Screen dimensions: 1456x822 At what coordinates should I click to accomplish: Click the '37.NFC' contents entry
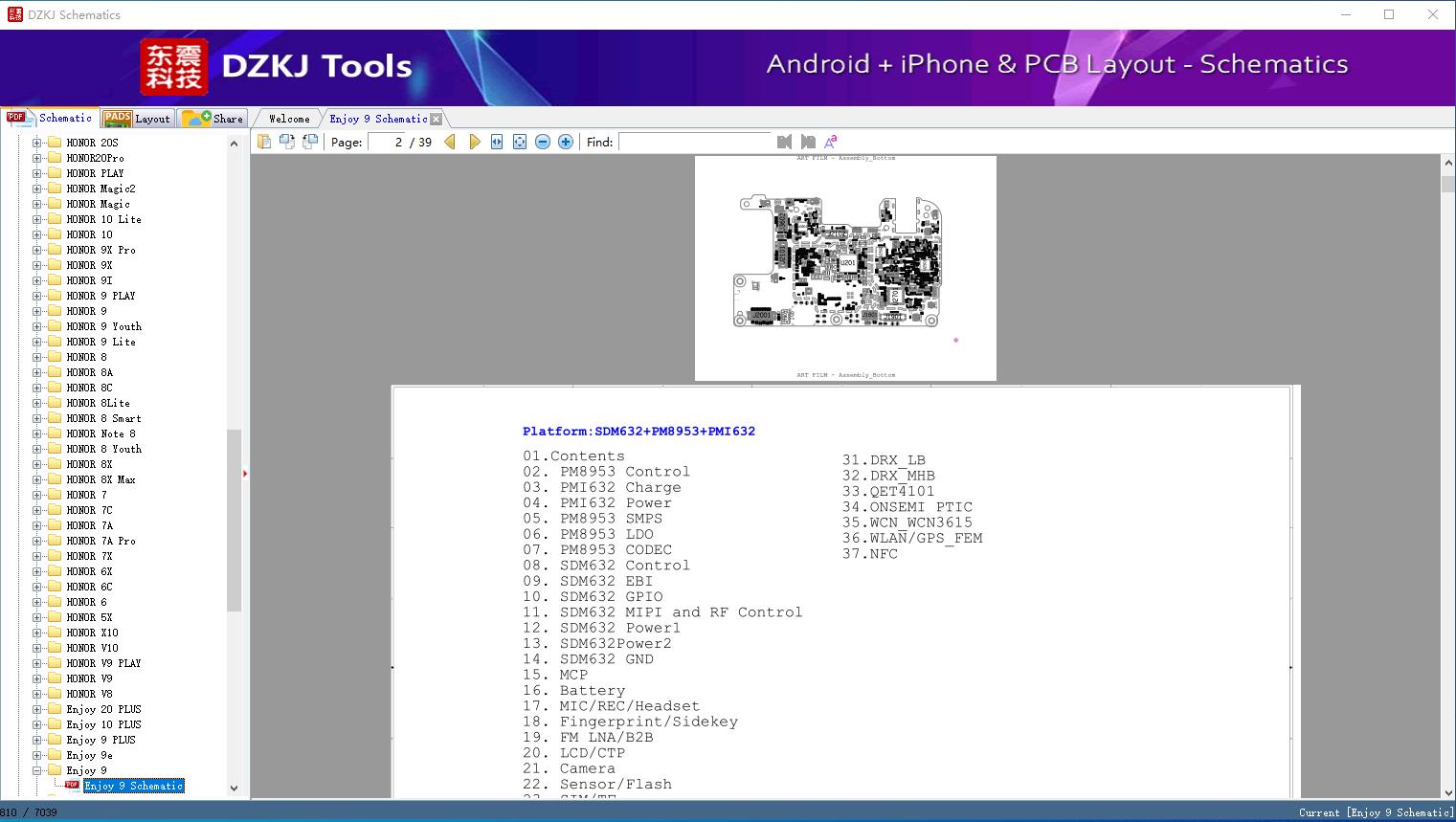(870, 554)
